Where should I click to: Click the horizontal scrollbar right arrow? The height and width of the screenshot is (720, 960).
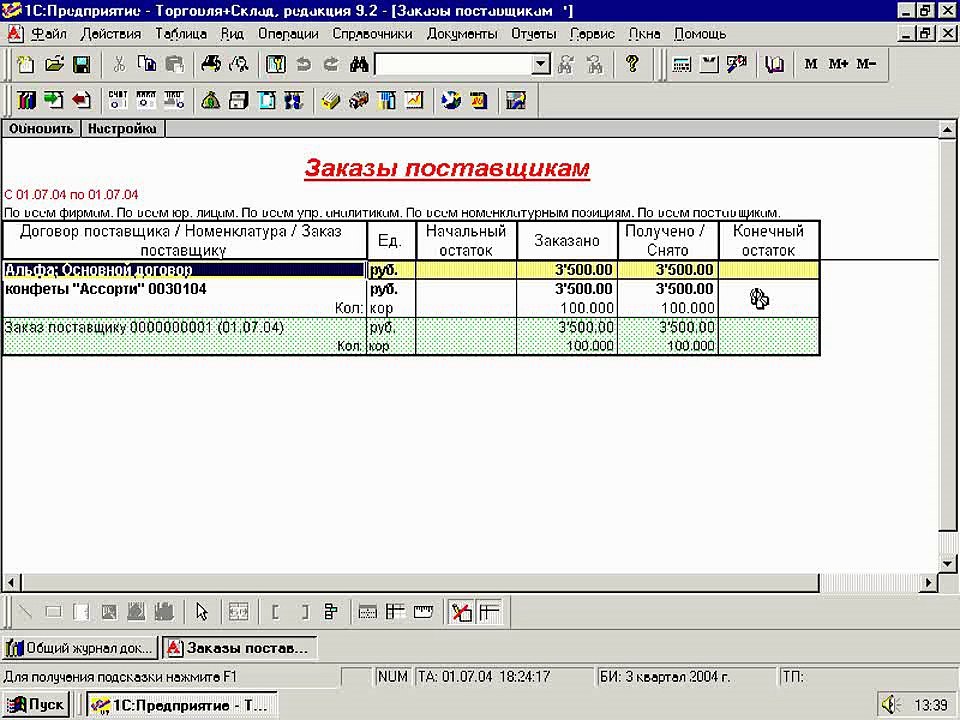coord(929,582)
